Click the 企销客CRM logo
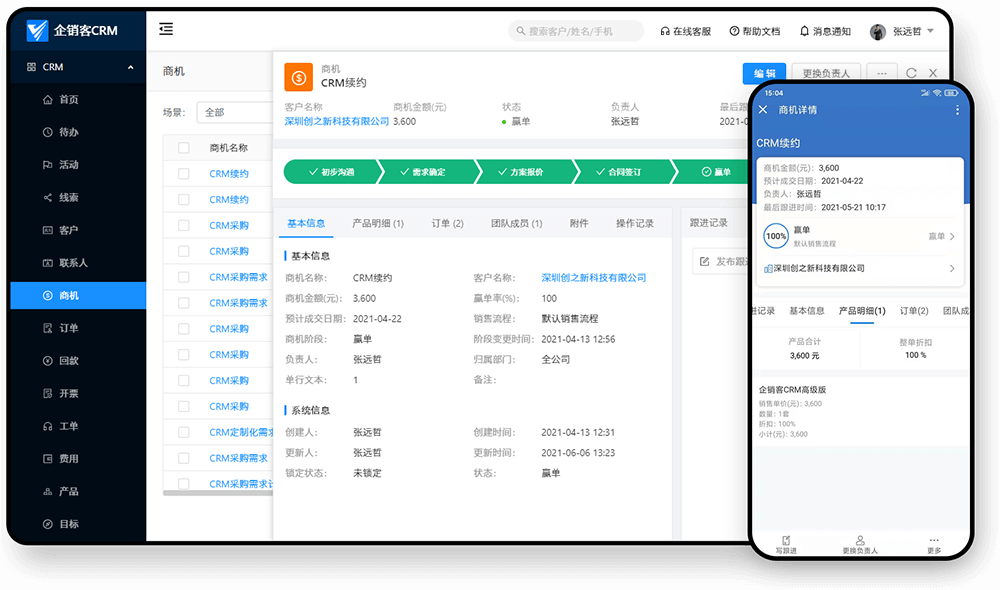The width and height of the screenshot is (1000, 590). point(73,30)
